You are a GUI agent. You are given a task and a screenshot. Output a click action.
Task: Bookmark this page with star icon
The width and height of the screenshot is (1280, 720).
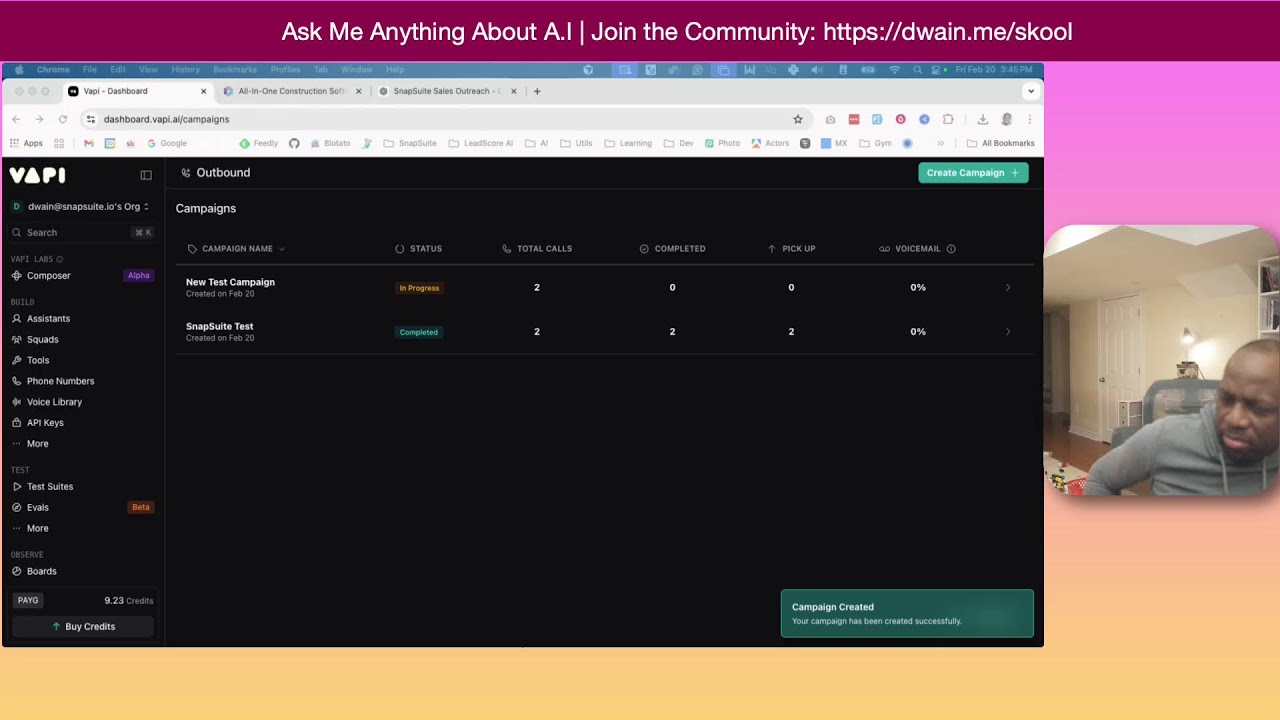coord(798,119)
